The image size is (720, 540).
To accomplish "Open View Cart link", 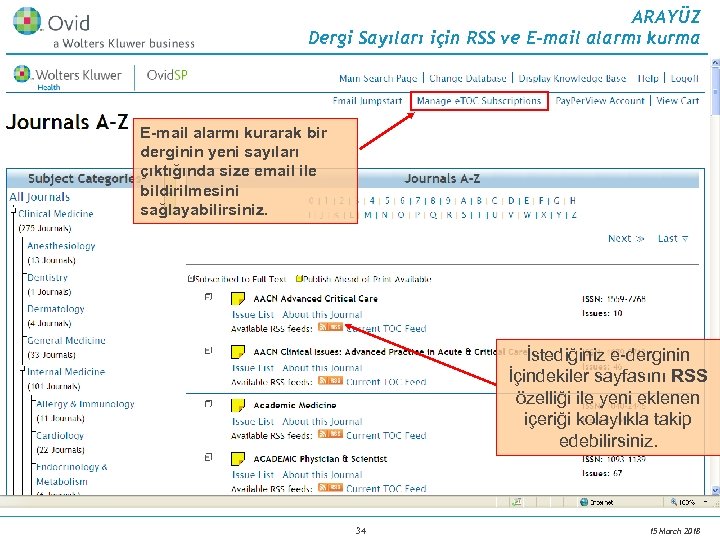I will click(678, 101).
